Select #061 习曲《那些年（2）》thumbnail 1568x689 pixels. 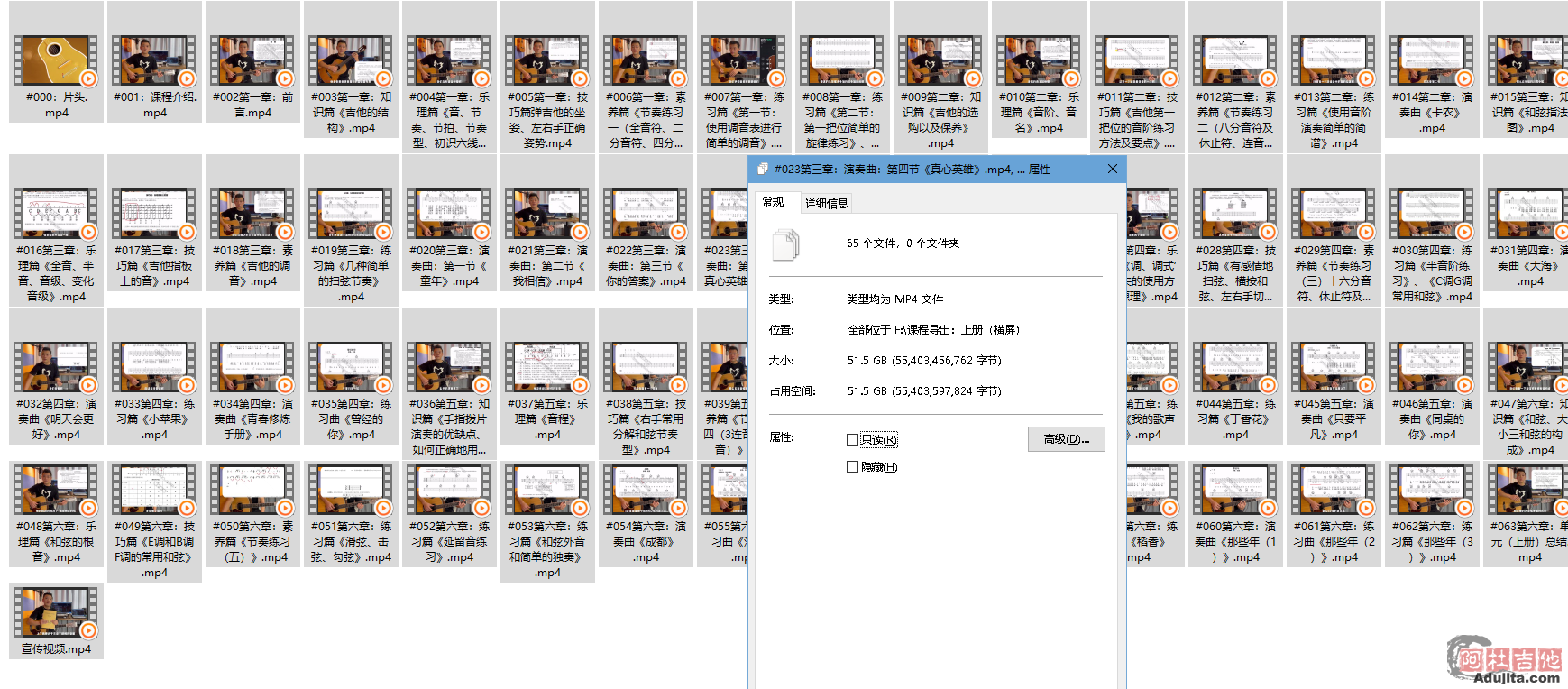1334,490
